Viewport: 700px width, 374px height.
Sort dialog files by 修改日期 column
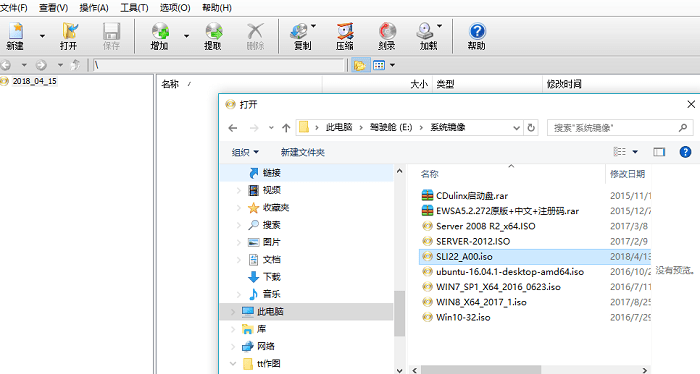627,174
